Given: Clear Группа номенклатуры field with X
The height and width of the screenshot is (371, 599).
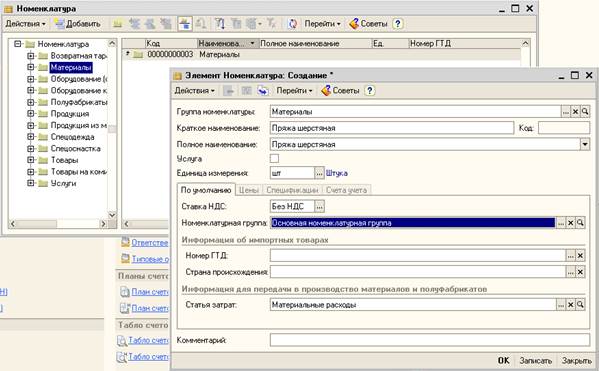Looking at the screenshot, I should (575, 112).
